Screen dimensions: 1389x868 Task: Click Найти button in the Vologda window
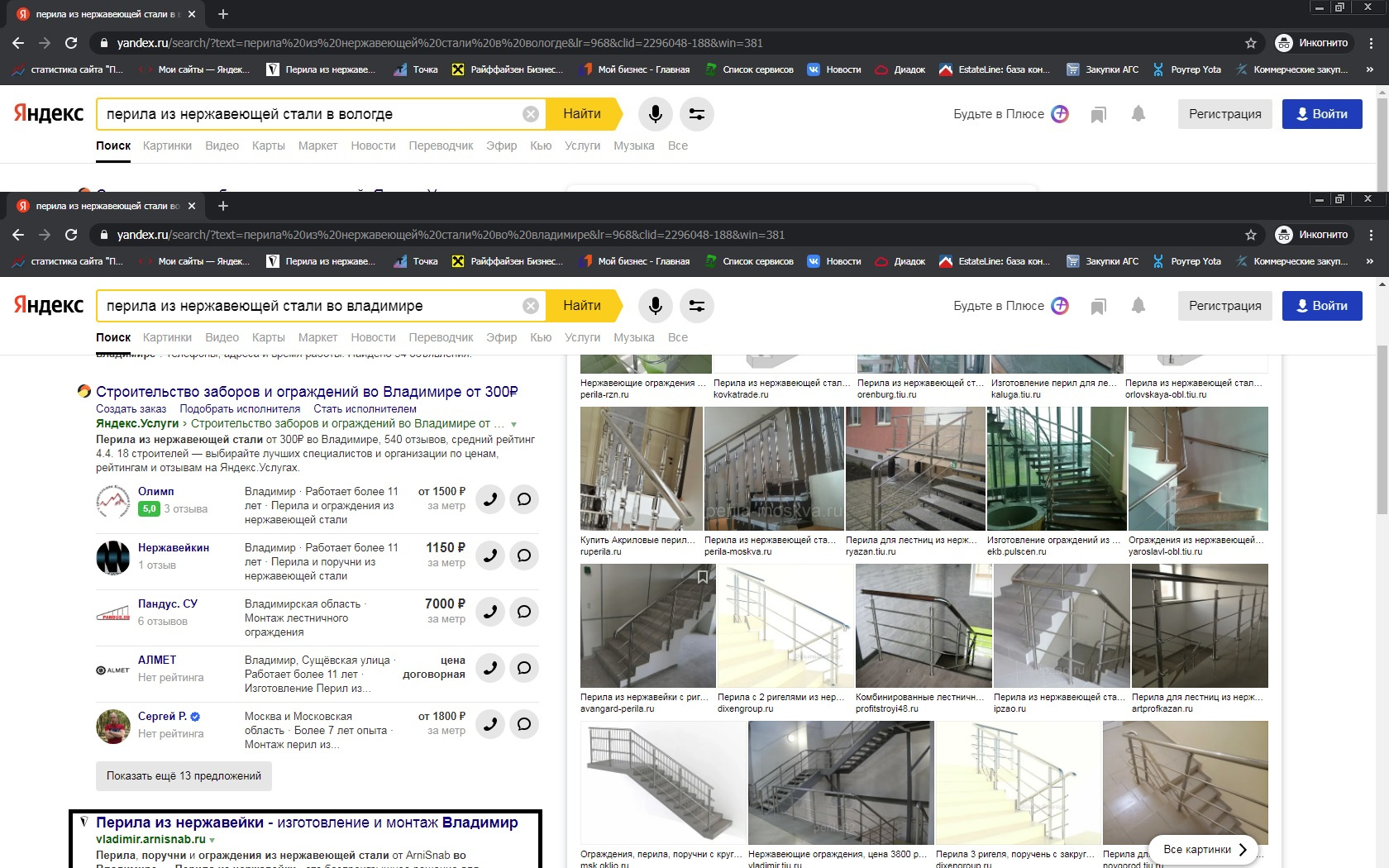pyautogui.click(x=582, y=114)
